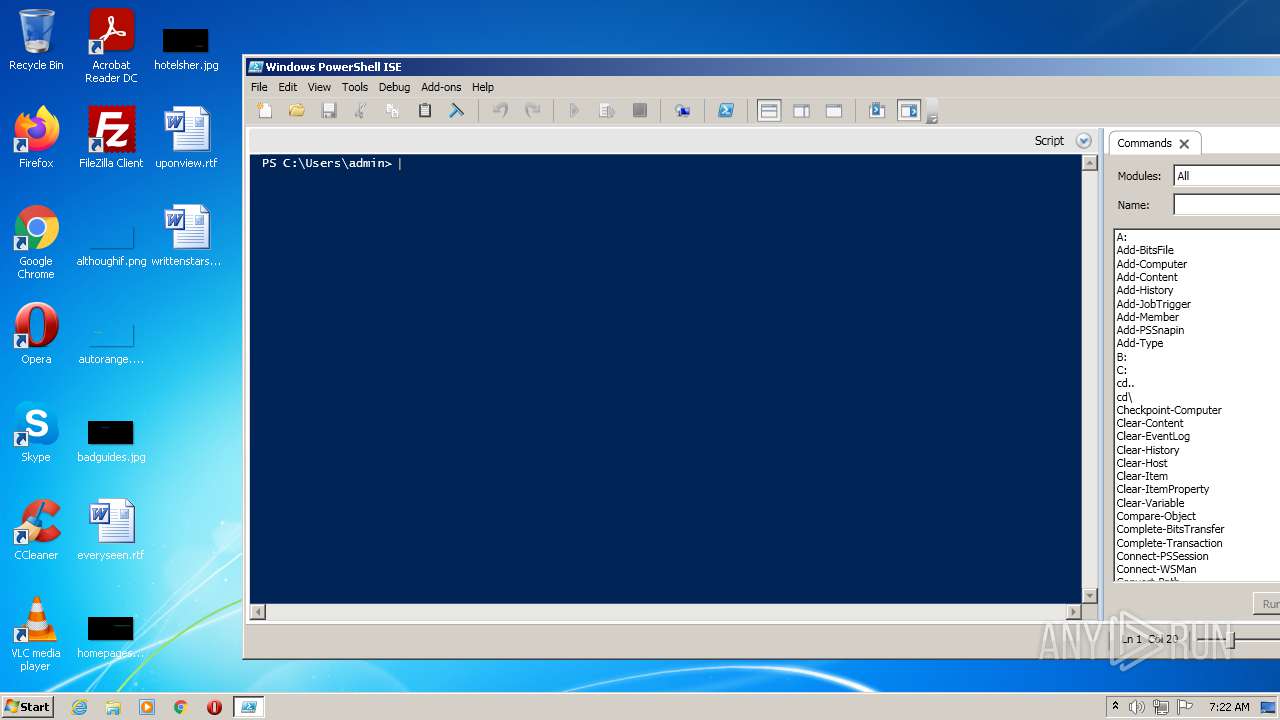
Task: Click the Save script floppy icon
Action: (x=329, y=111)
